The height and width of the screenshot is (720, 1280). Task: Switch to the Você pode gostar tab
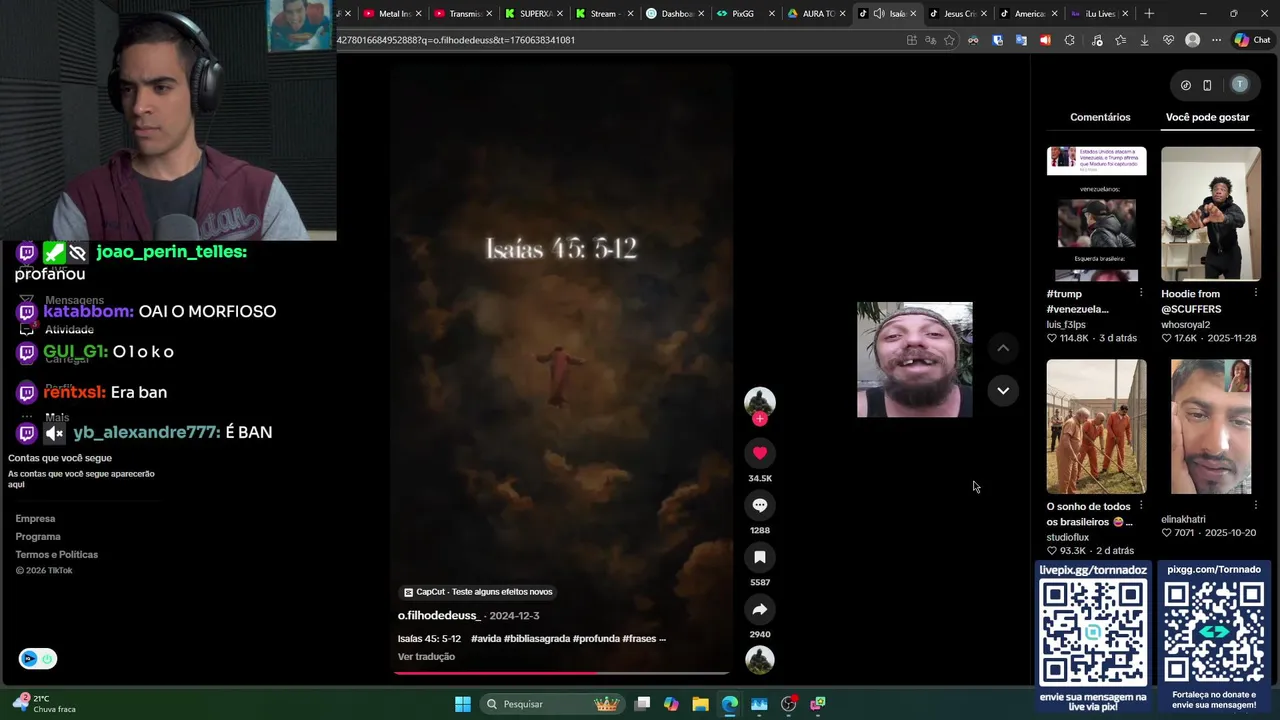[1207, 117]
